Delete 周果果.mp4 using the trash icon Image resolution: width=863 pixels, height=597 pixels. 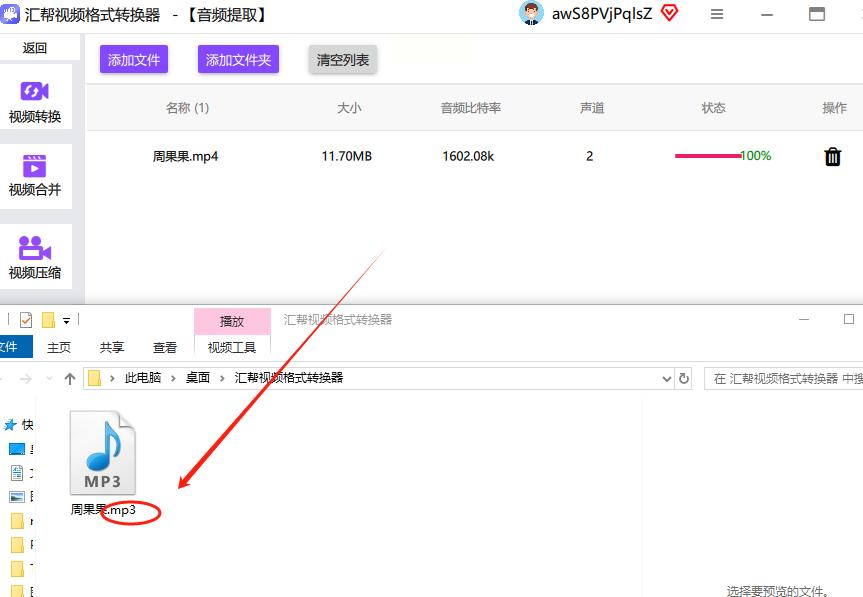[832, 157]
